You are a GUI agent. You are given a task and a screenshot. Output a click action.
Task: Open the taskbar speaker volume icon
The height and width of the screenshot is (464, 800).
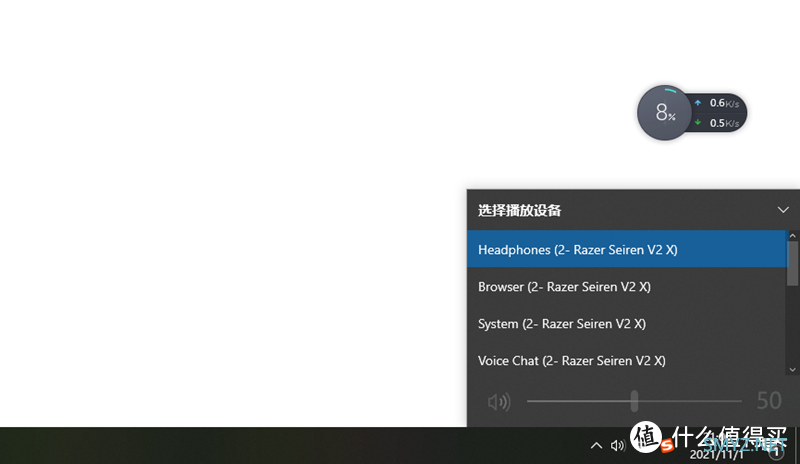point(617,446)
